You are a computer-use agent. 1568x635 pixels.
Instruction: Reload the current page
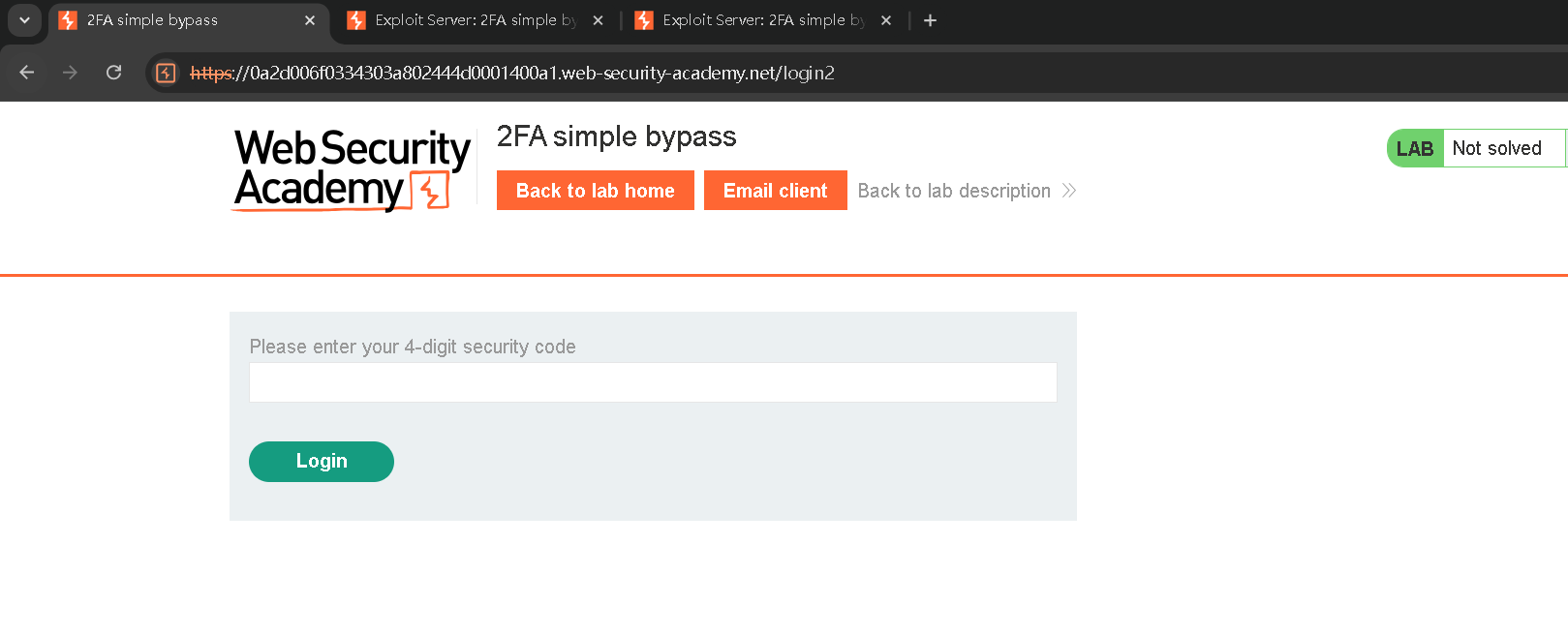113,73
